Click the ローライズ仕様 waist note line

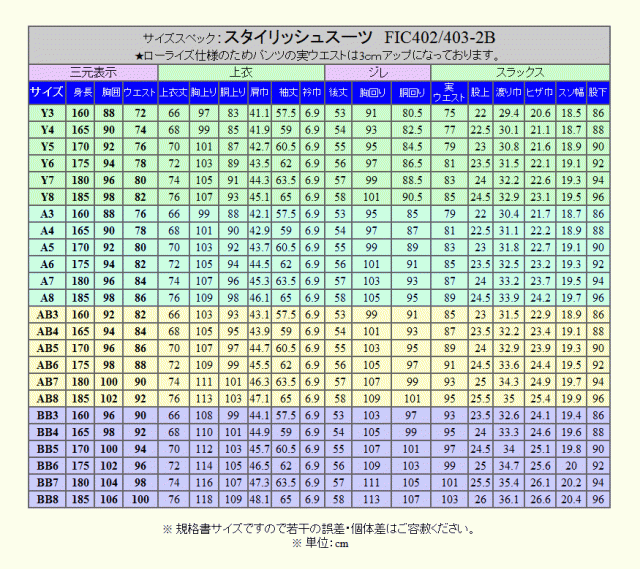(318, 56)
